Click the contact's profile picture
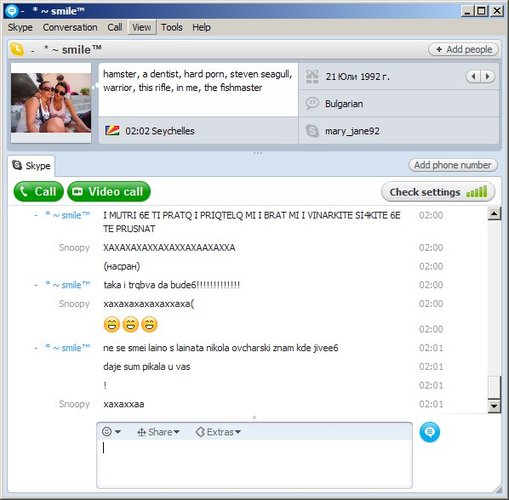The height and width of the screenshot is (500, 509). pos(51,103)
